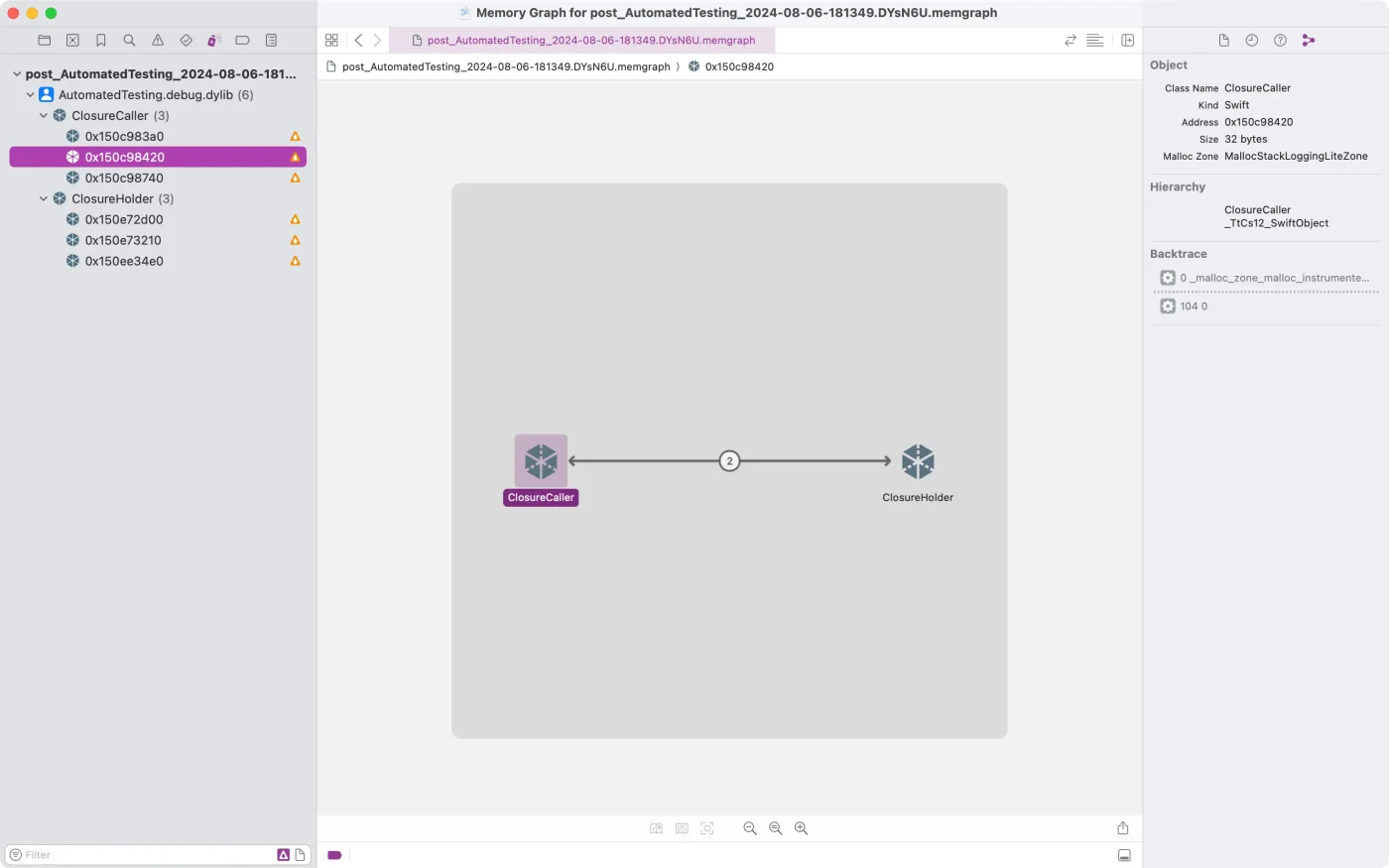Click the 0x150c98420 breadcrumb item
Image resolution: width=1389 pixels, height=868 pixels.
[738, 66]
